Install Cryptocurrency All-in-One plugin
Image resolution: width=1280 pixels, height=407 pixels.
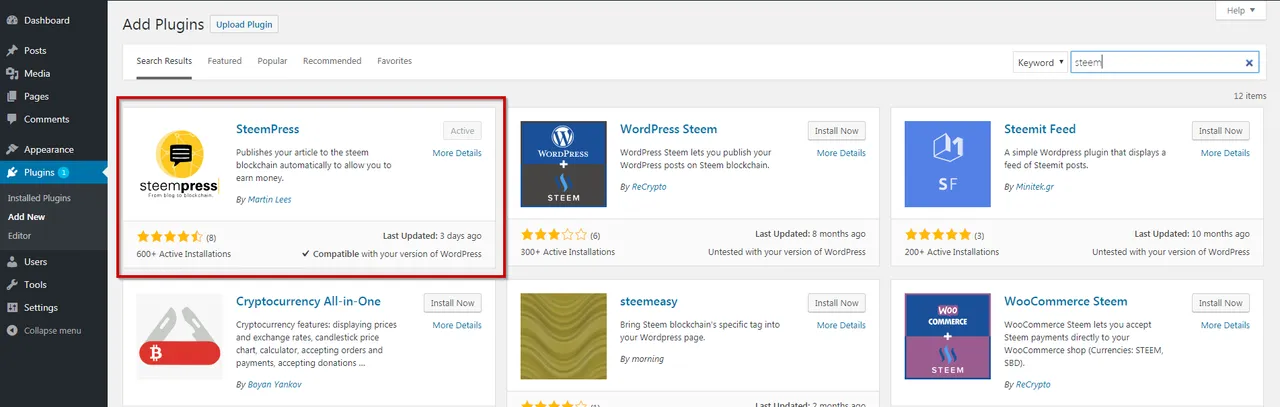[453, 303]
